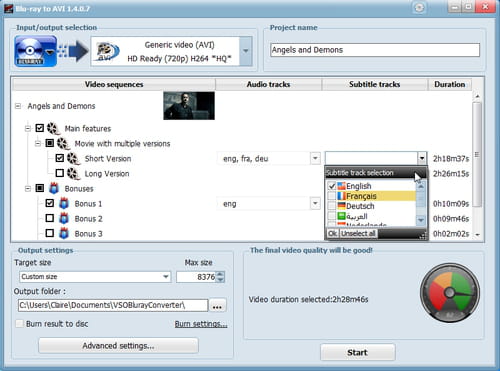The image size is (500, 371).
Task: Click the bonus icon beside Bonus 1
Action: click(64, 203)
